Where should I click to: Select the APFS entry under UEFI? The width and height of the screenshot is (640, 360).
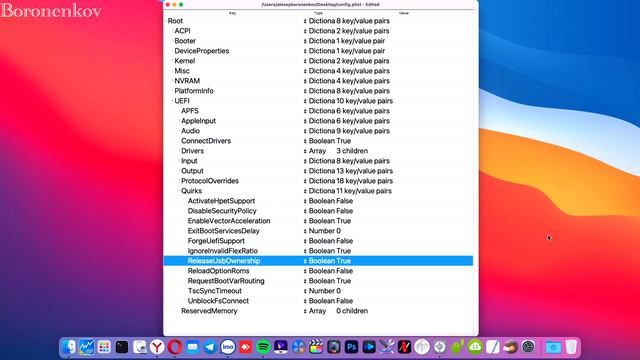(x=318, y=111)
